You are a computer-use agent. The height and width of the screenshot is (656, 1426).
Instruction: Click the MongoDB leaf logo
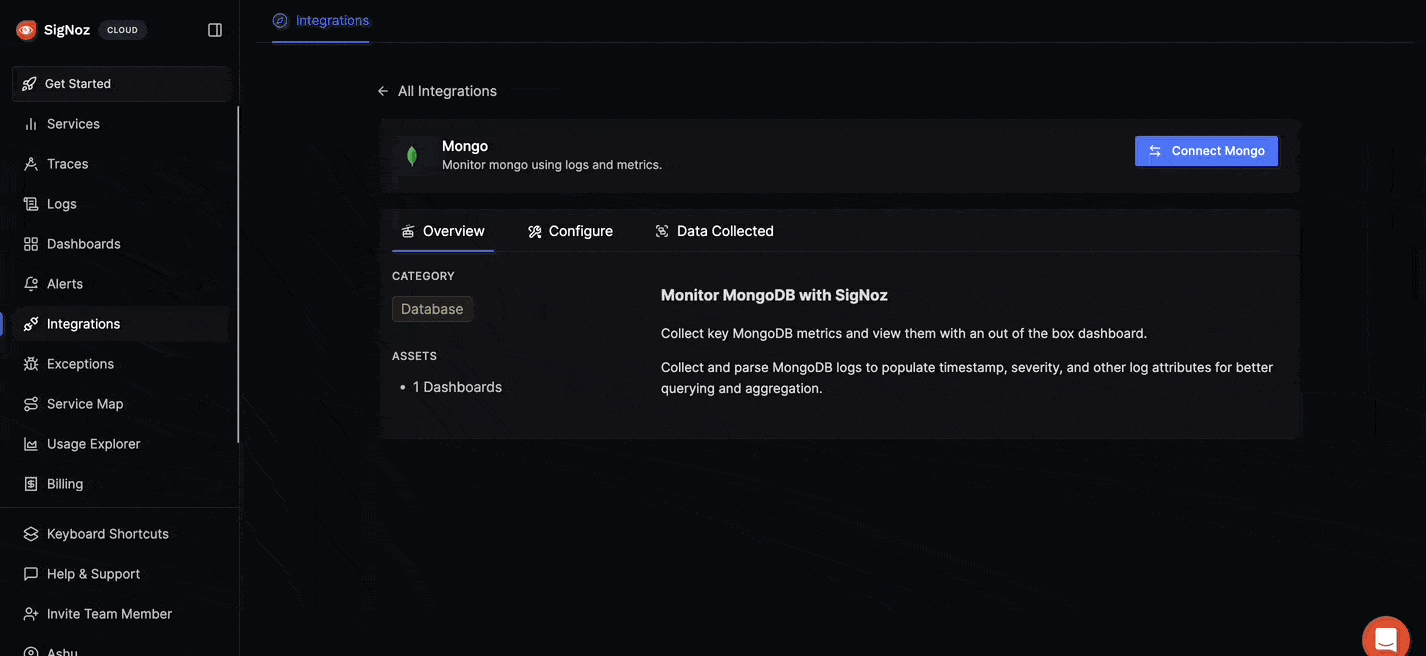411,156
